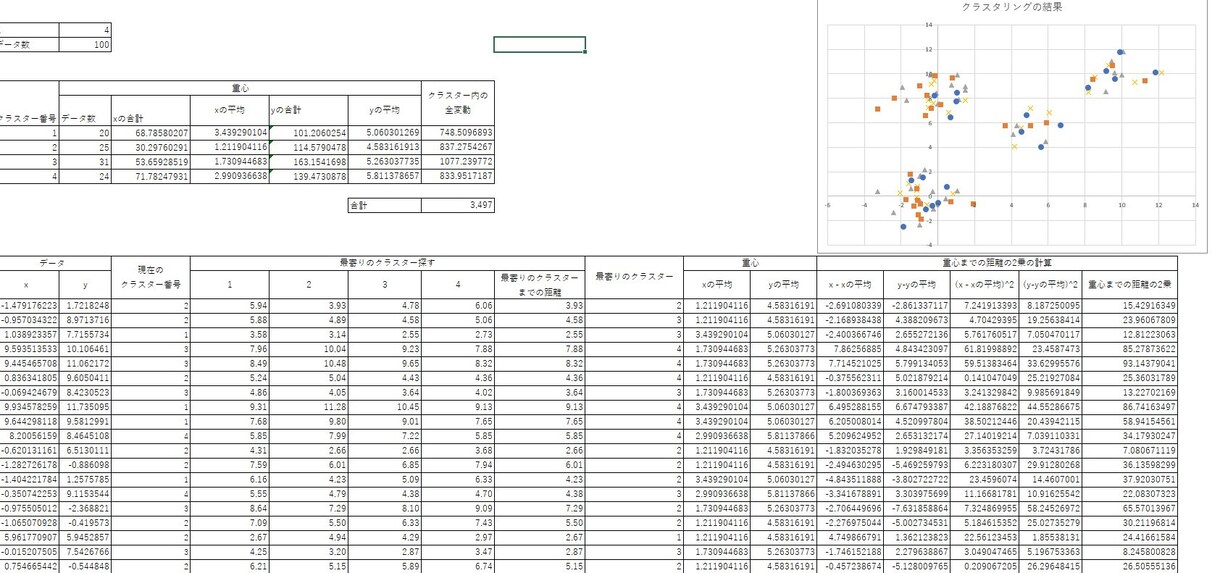
Task: Select the y-average cell 5.060301269
Action: click(385, 132)
